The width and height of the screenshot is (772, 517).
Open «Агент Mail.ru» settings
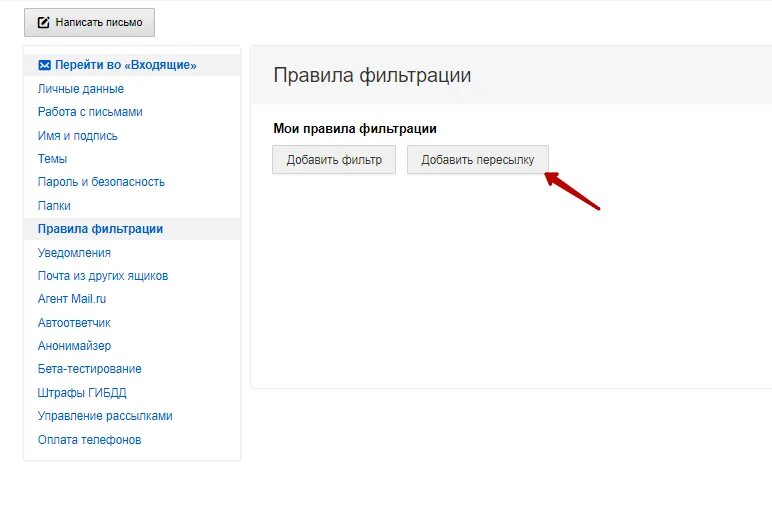pyautogui.click(x=72, y=299)
